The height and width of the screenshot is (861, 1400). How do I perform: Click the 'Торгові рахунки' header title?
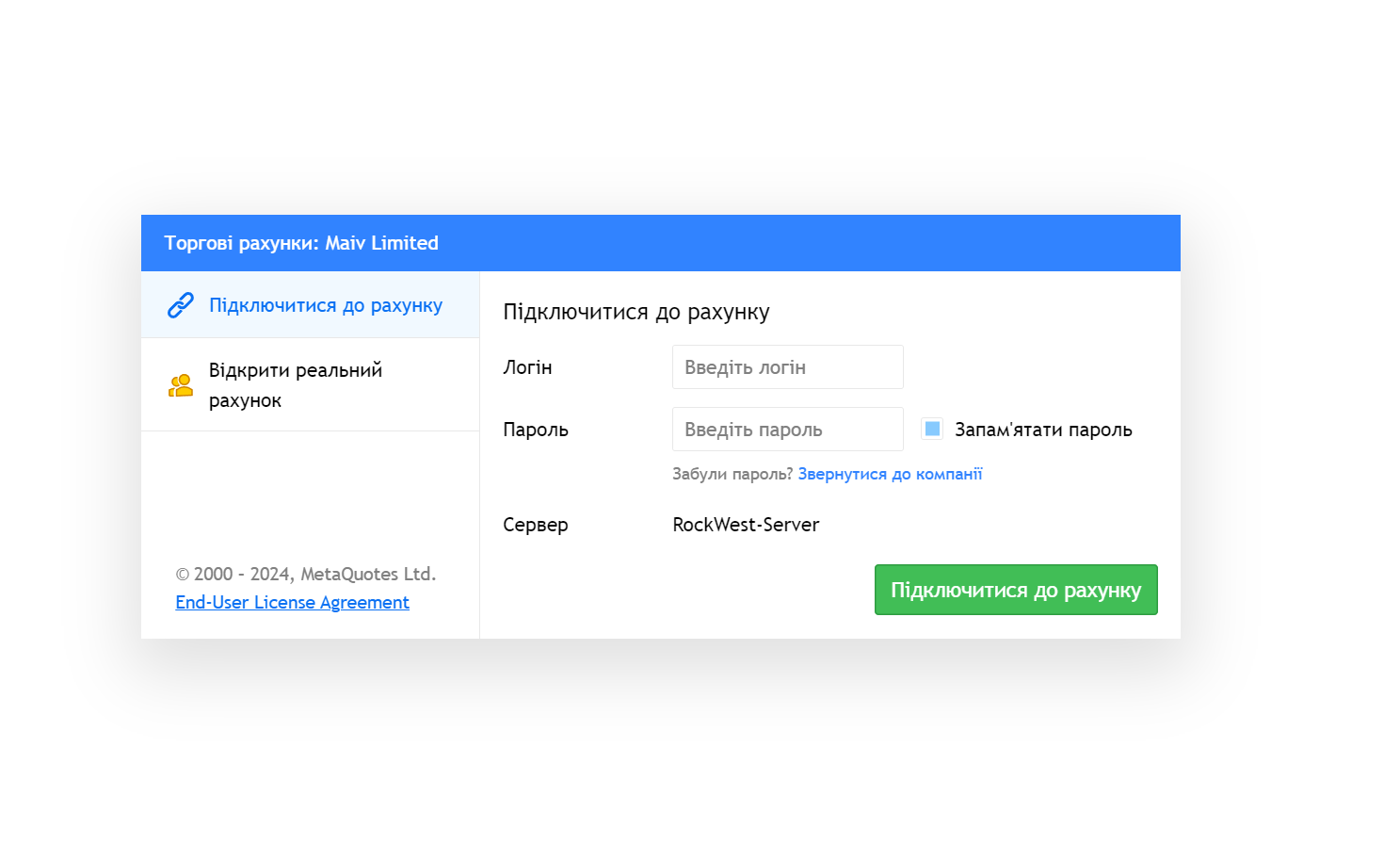click(241, 243)
